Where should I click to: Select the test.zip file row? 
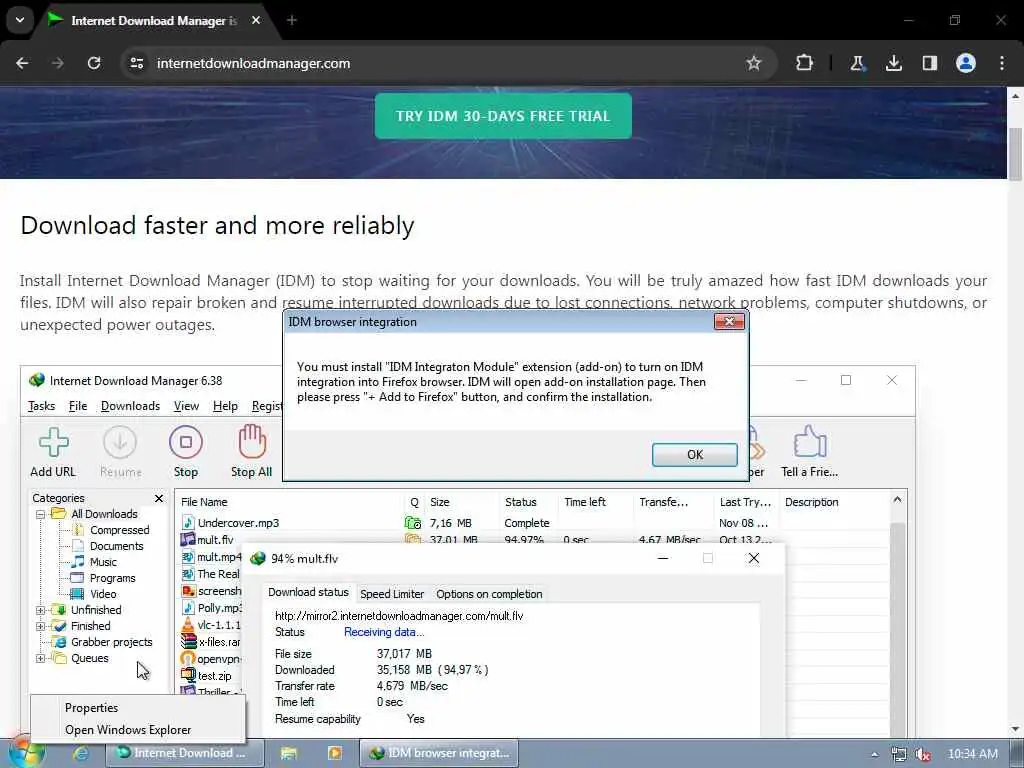(206, 676)
